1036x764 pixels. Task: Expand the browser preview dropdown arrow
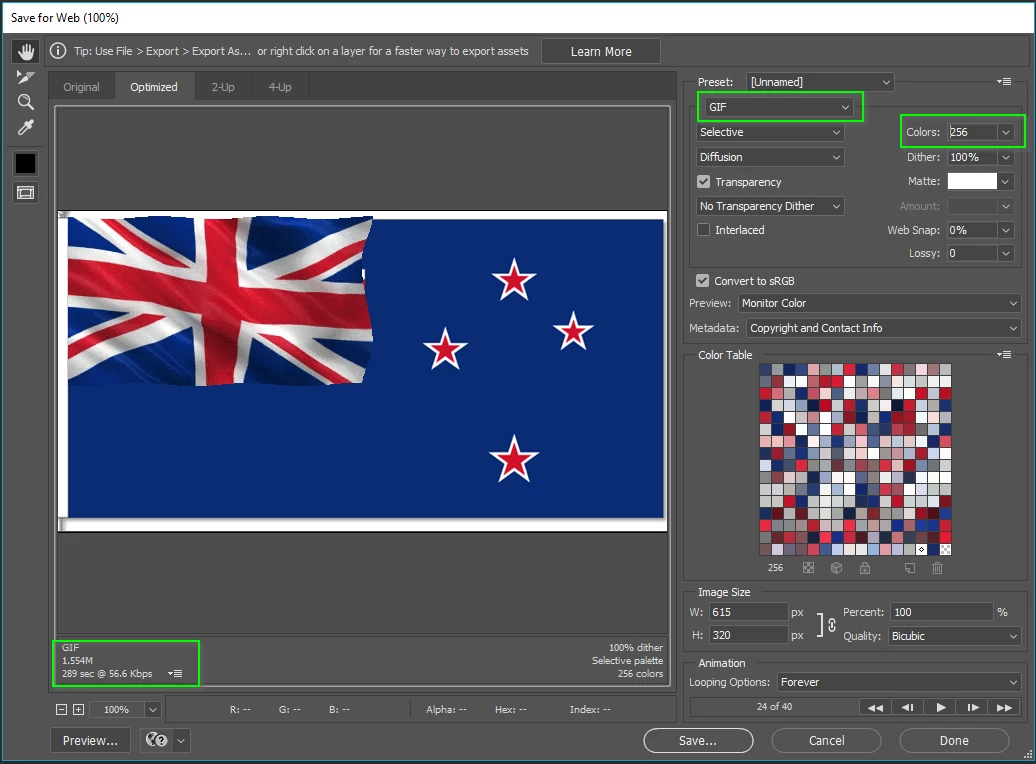[x=181, y=740]
